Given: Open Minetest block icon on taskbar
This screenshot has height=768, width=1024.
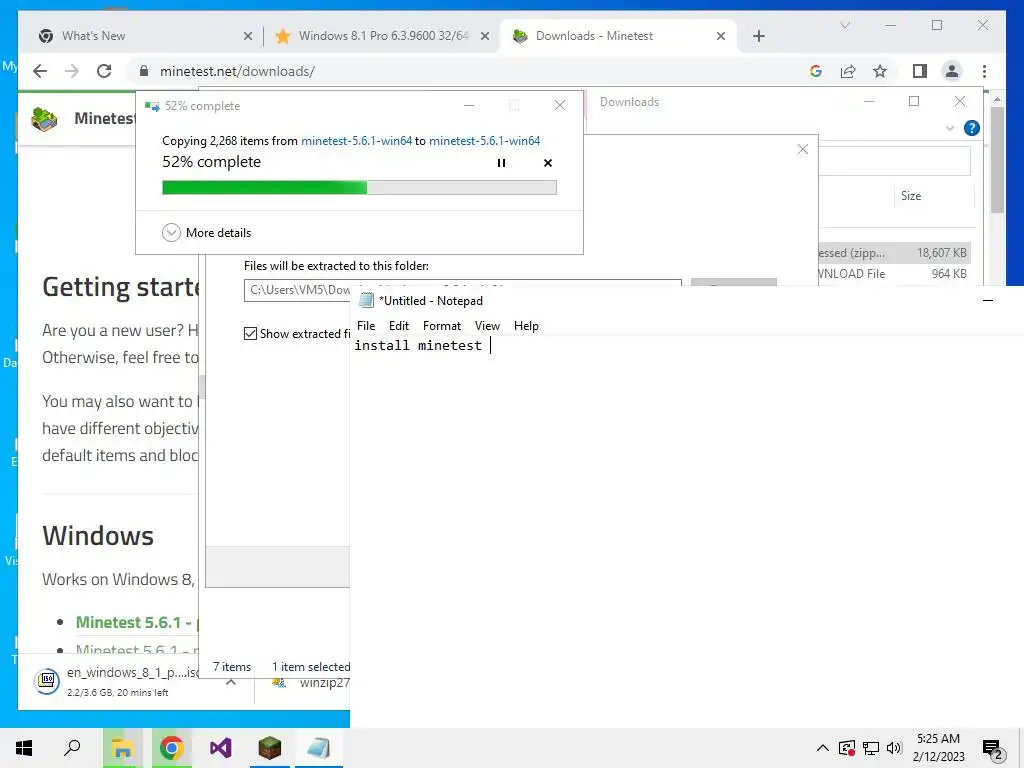Looking at the screenshot, I should point(269,748).
